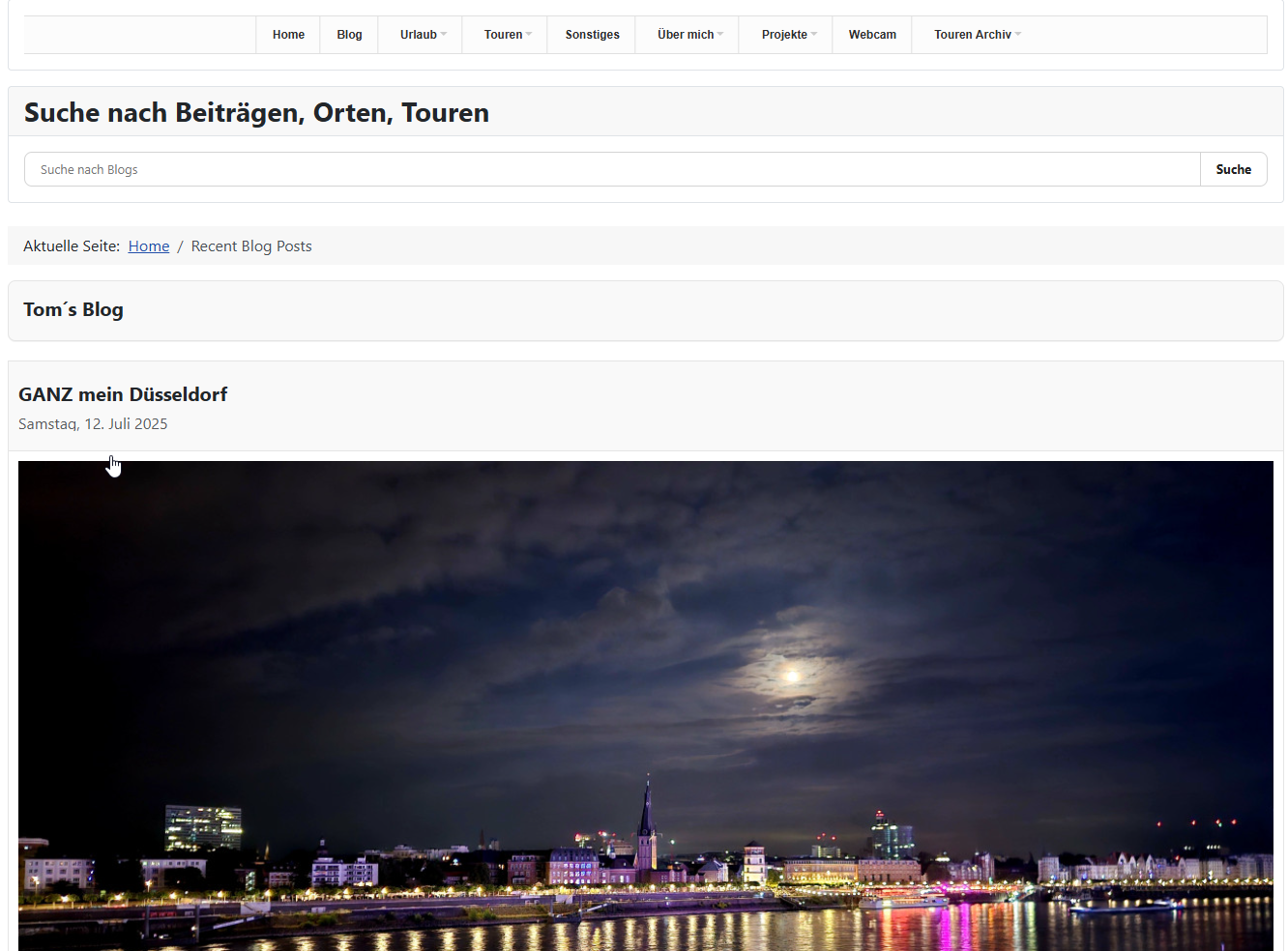Select the Sonstiges menu item
This screenshot has height=951, width=1288.
tap(592, 35)
